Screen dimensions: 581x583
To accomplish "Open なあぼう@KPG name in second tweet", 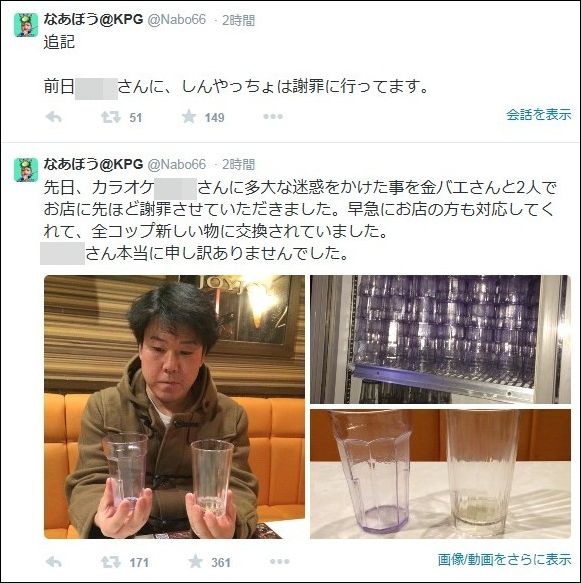I will pos(93,164).
